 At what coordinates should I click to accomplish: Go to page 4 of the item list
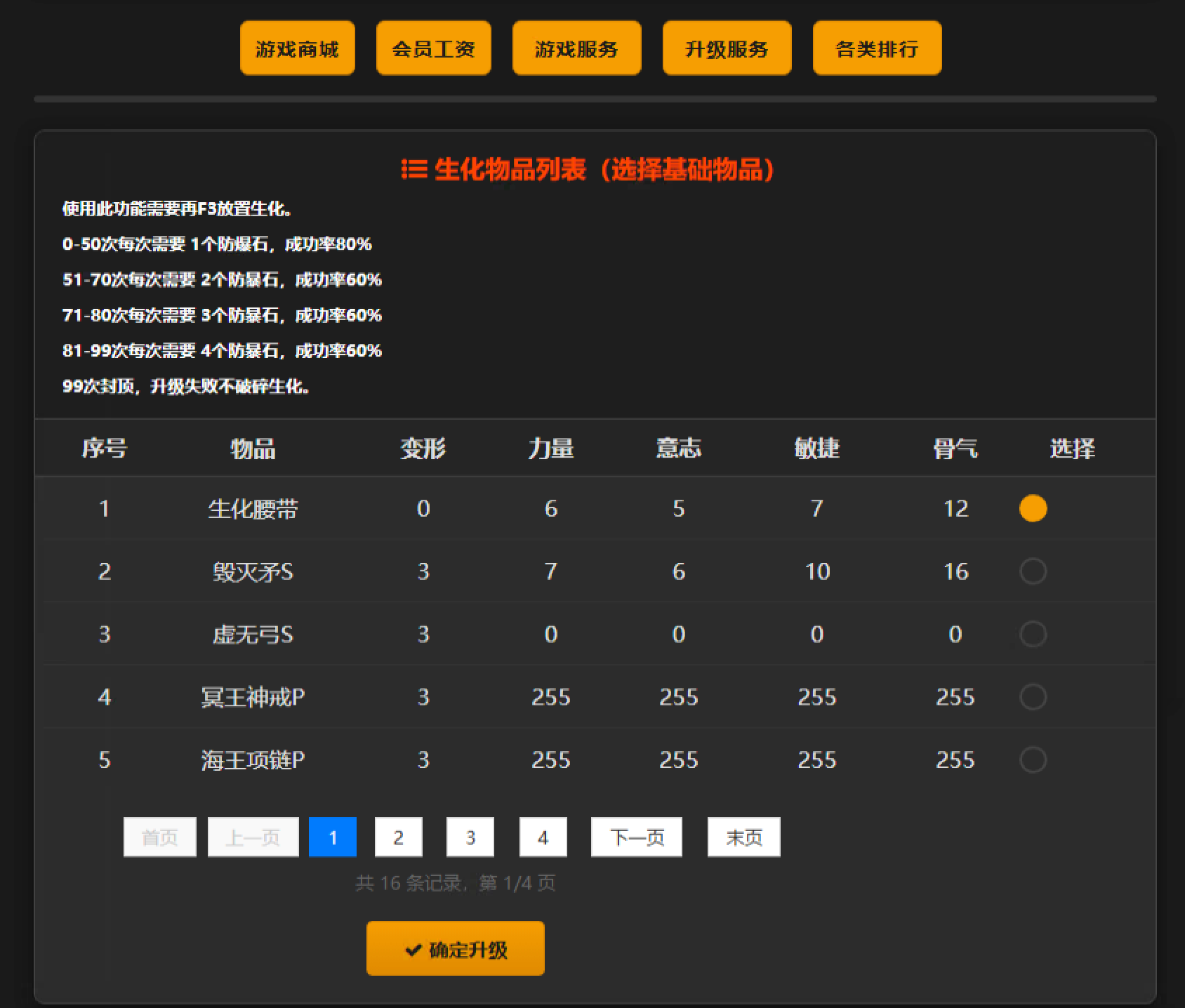click(542, 837)
